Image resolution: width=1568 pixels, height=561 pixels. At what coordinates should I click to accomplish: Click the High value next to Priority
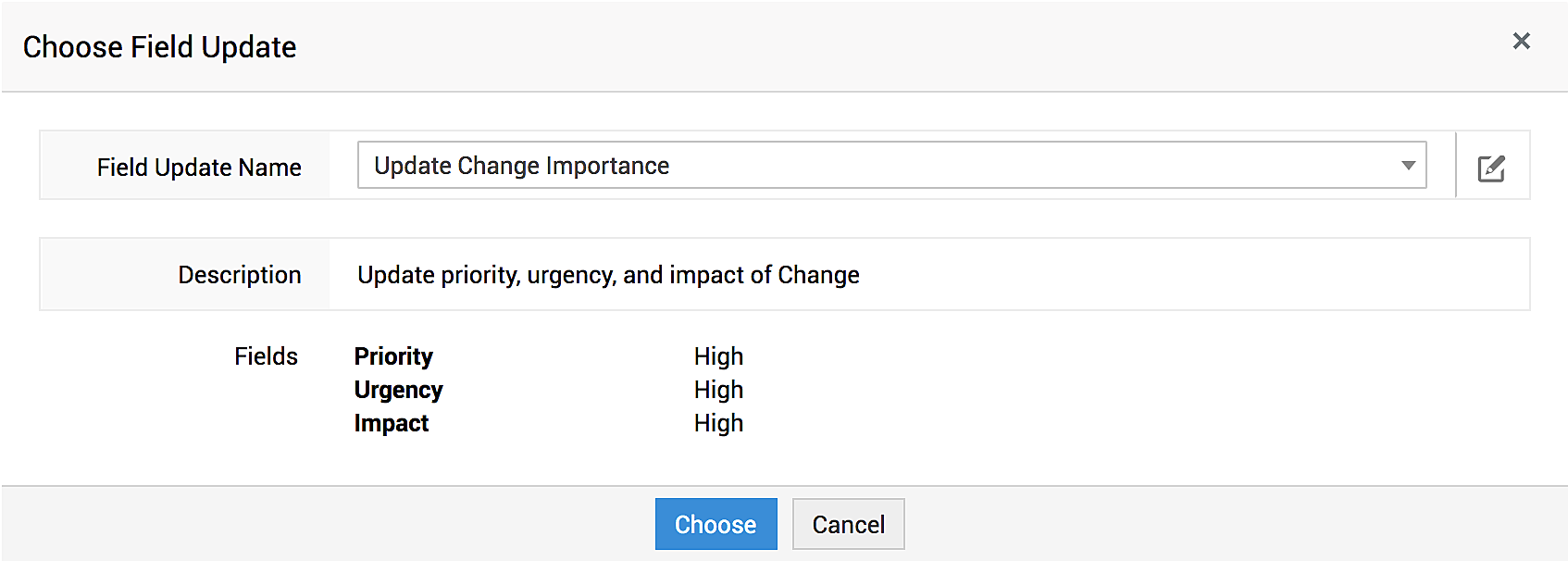click(x=718, y=356)
